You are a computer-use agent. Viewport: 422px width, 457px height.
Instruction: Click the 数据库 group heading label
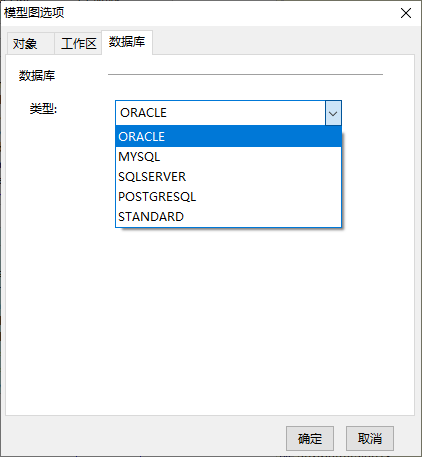(37, 76)
